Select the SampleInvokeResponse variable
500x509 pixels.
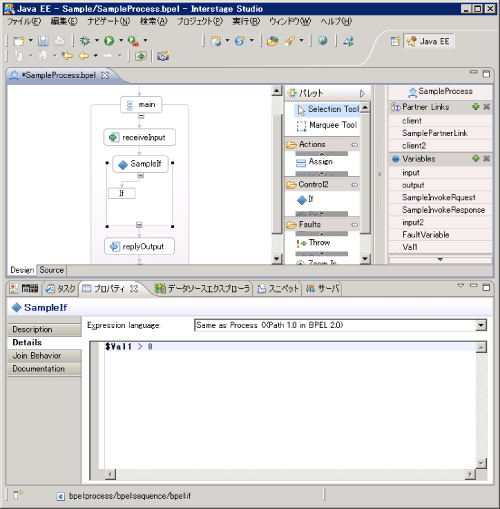(x=440, y=210)
